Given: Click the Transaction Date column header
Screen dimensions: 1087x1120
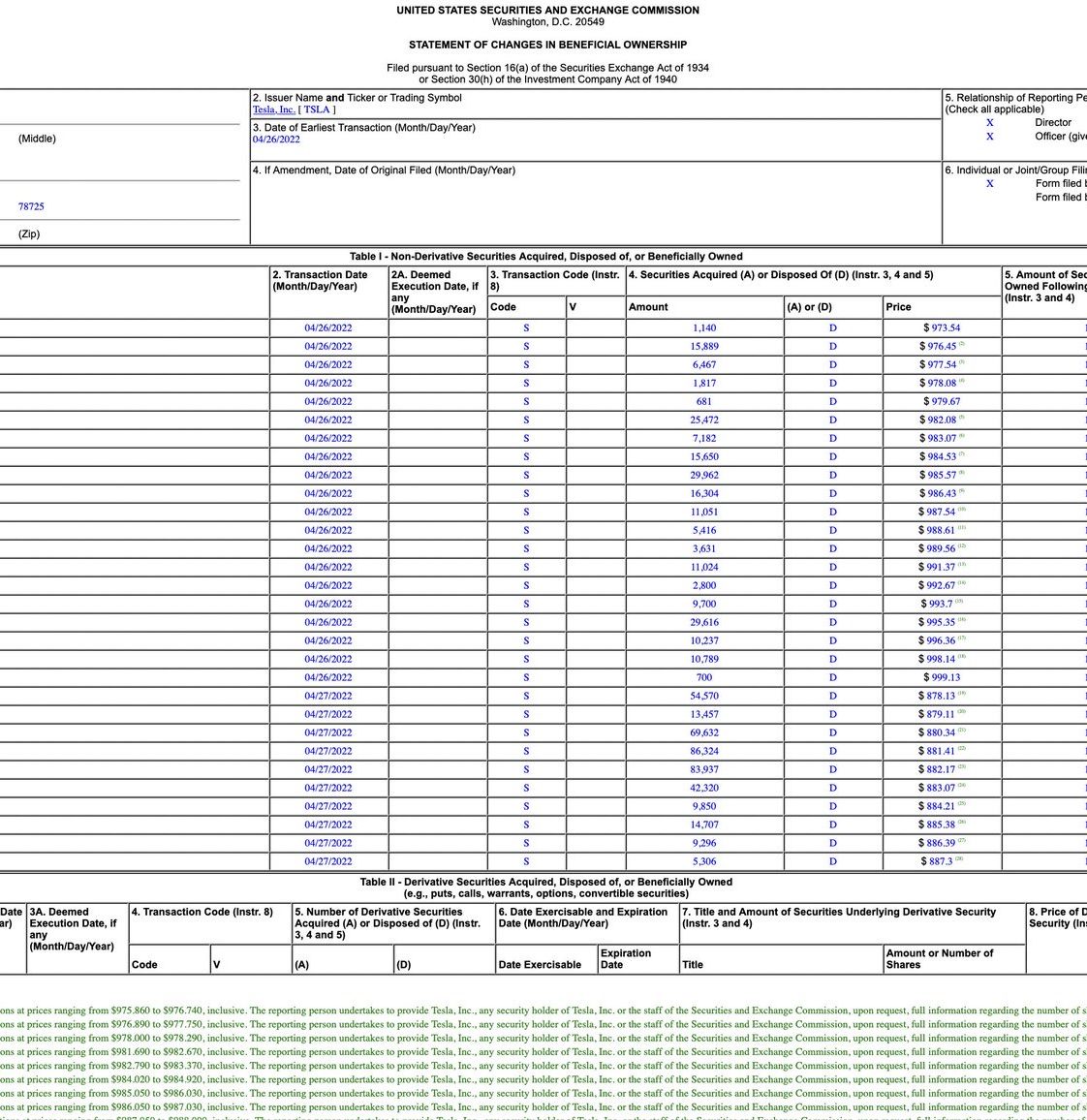Looking at the screenshot, I should (x=320, y=281).
